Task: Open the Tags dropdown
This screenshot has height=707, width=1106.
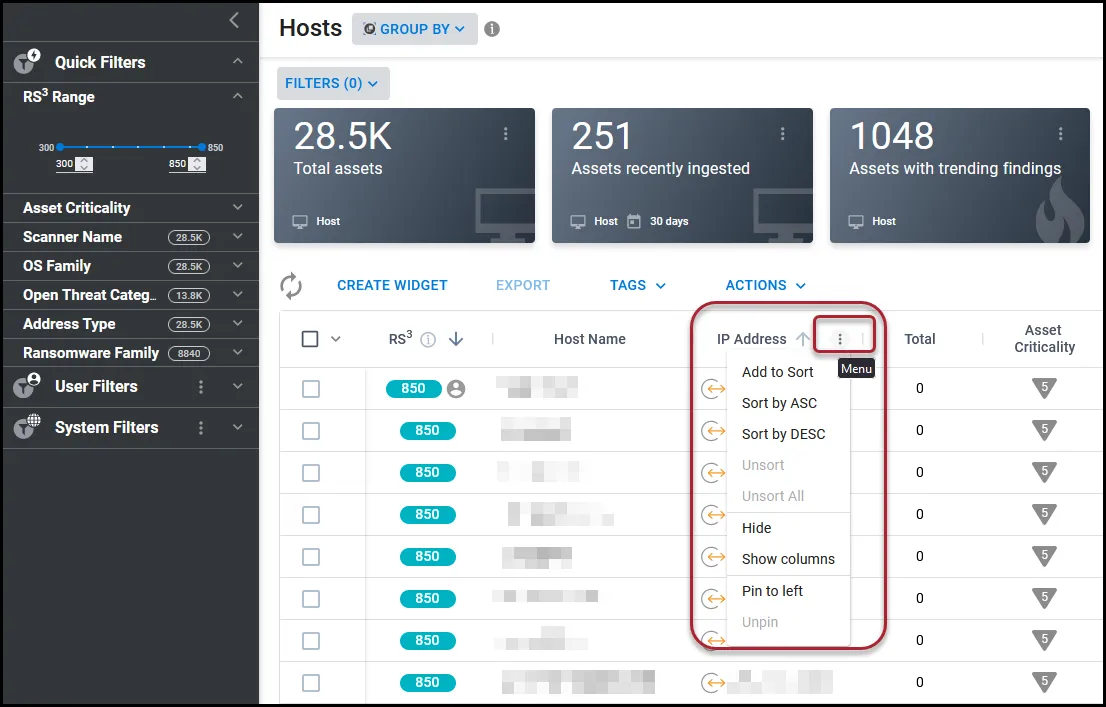Action: point(638,285)
